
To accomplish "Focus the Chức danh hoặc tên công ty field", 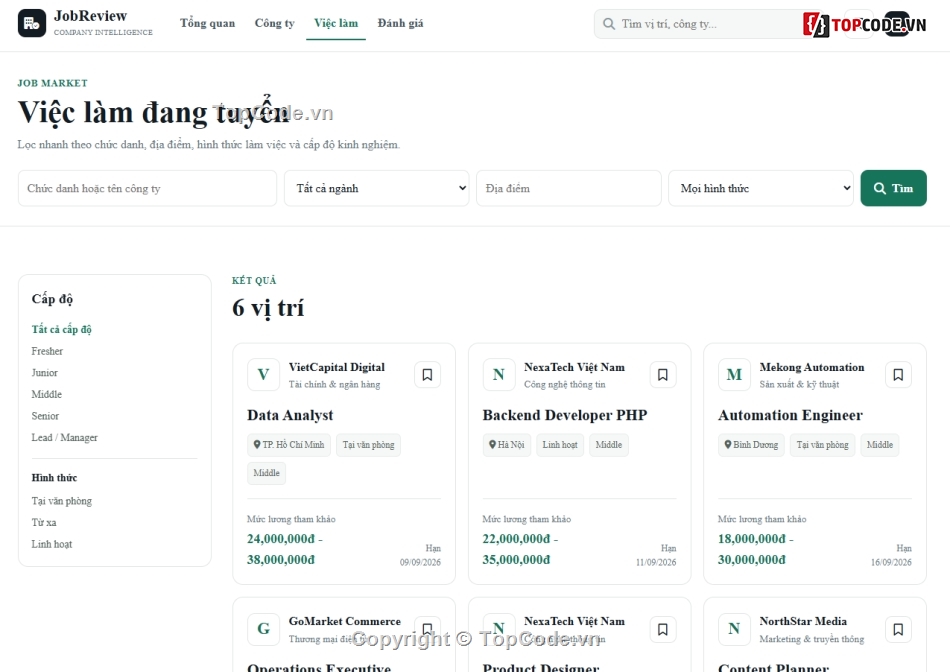I will pyautogui.click(x=147, y=188).
